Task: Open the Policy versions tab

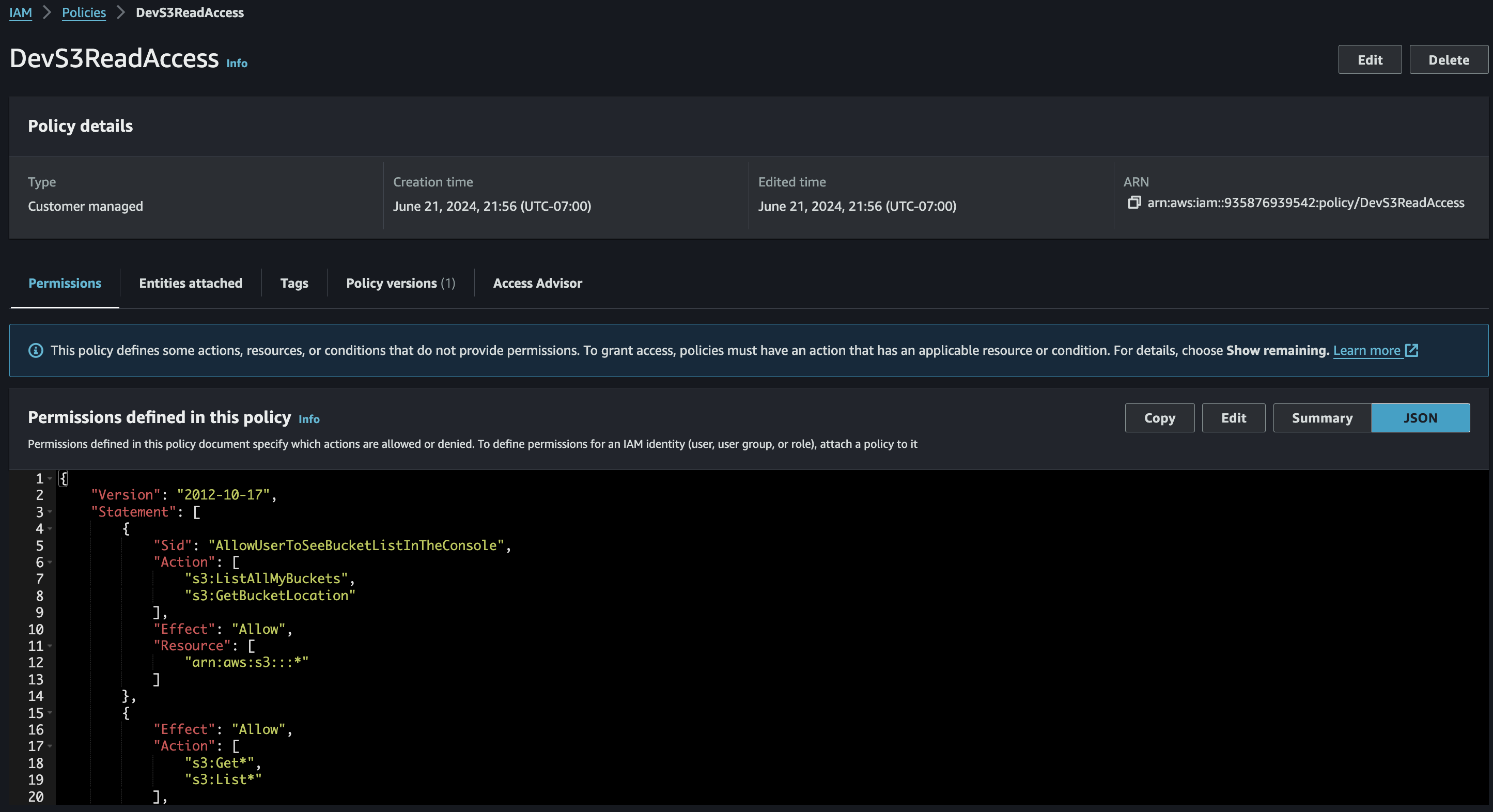Action: [400, 283]
